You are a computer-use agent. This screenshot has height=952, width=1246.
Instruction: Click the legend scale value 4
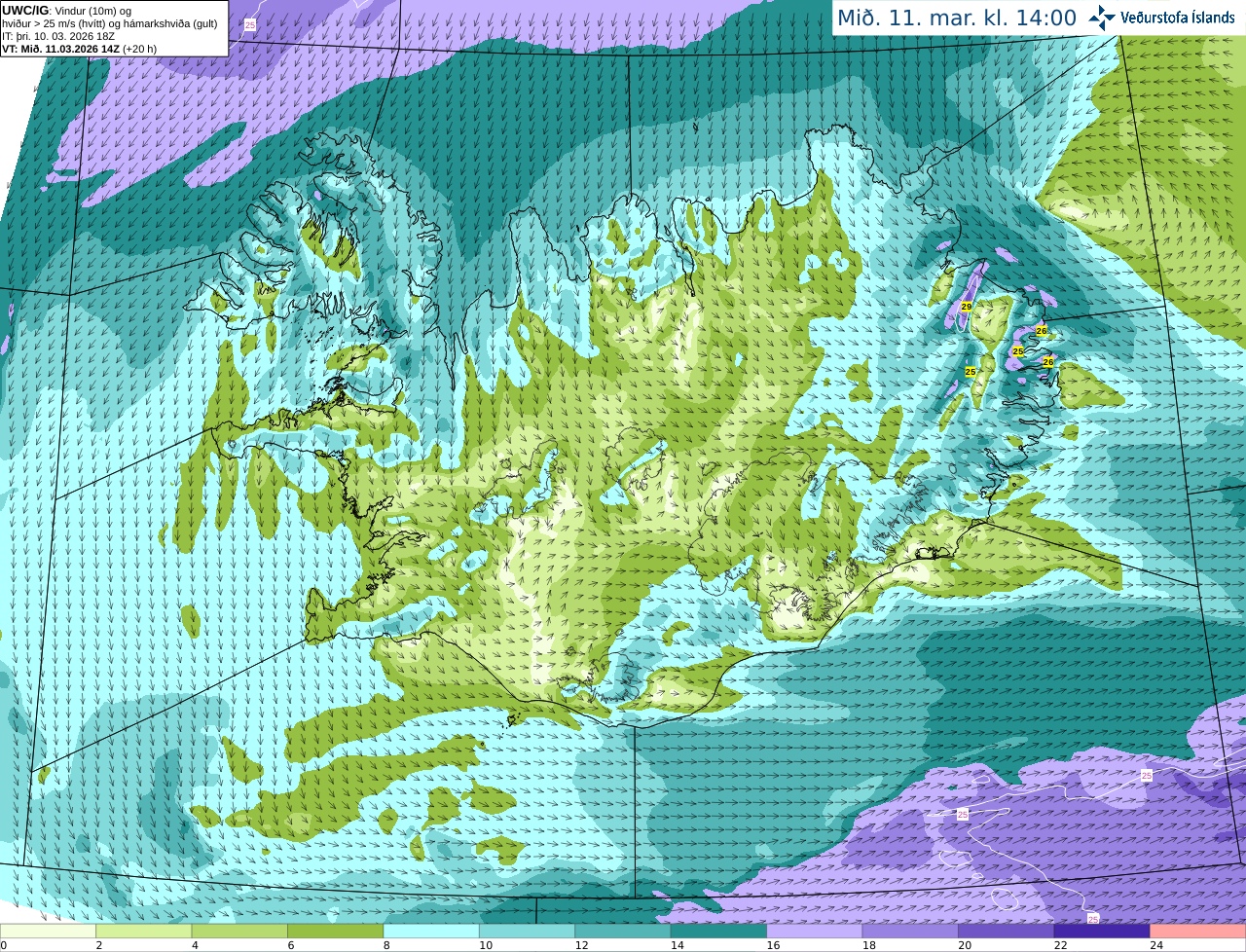point(195,945)
